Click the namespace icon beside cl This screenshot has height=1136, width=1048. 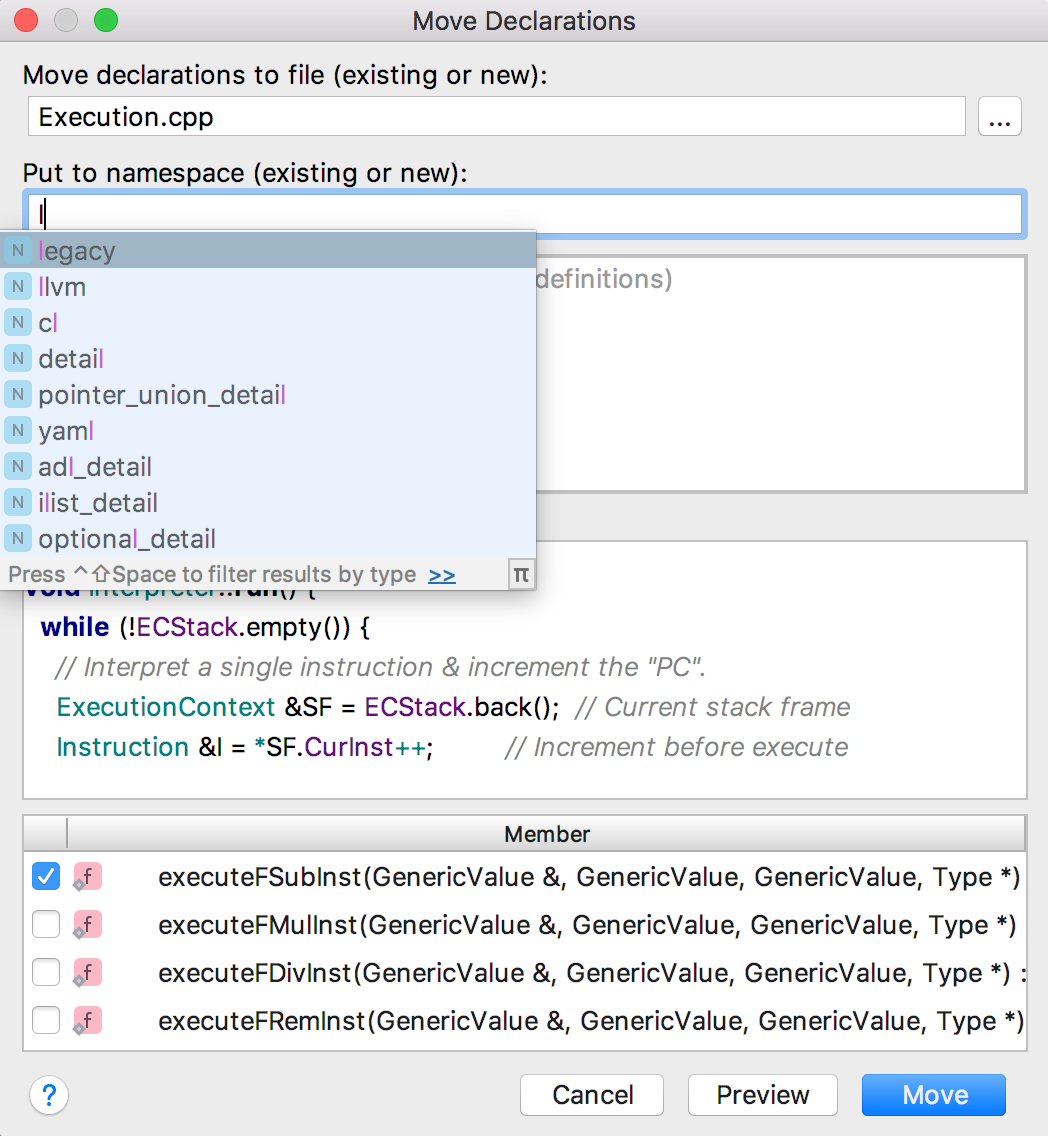coord(18,322)
